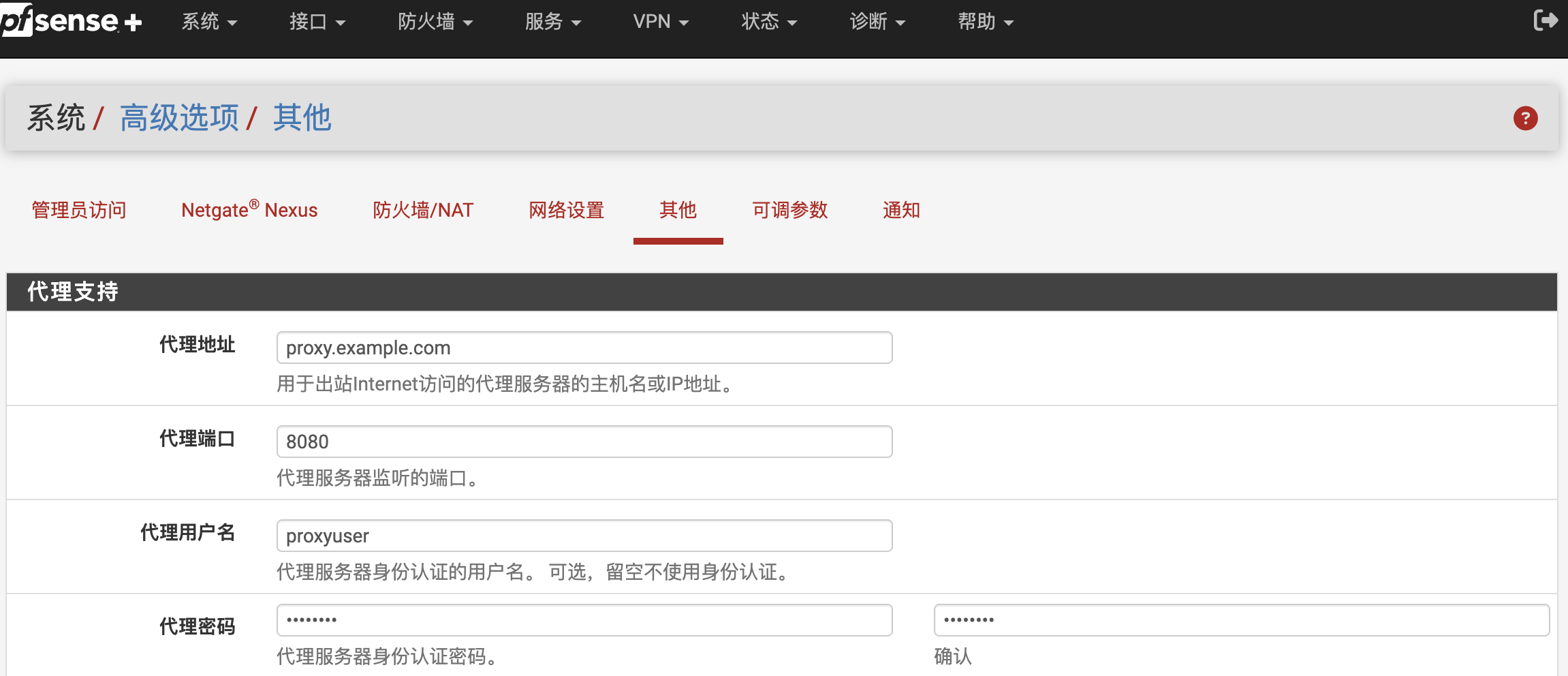Click help text '代理服务器身份认证密码。'
The image size is (1568, 676).
(388, 657)
